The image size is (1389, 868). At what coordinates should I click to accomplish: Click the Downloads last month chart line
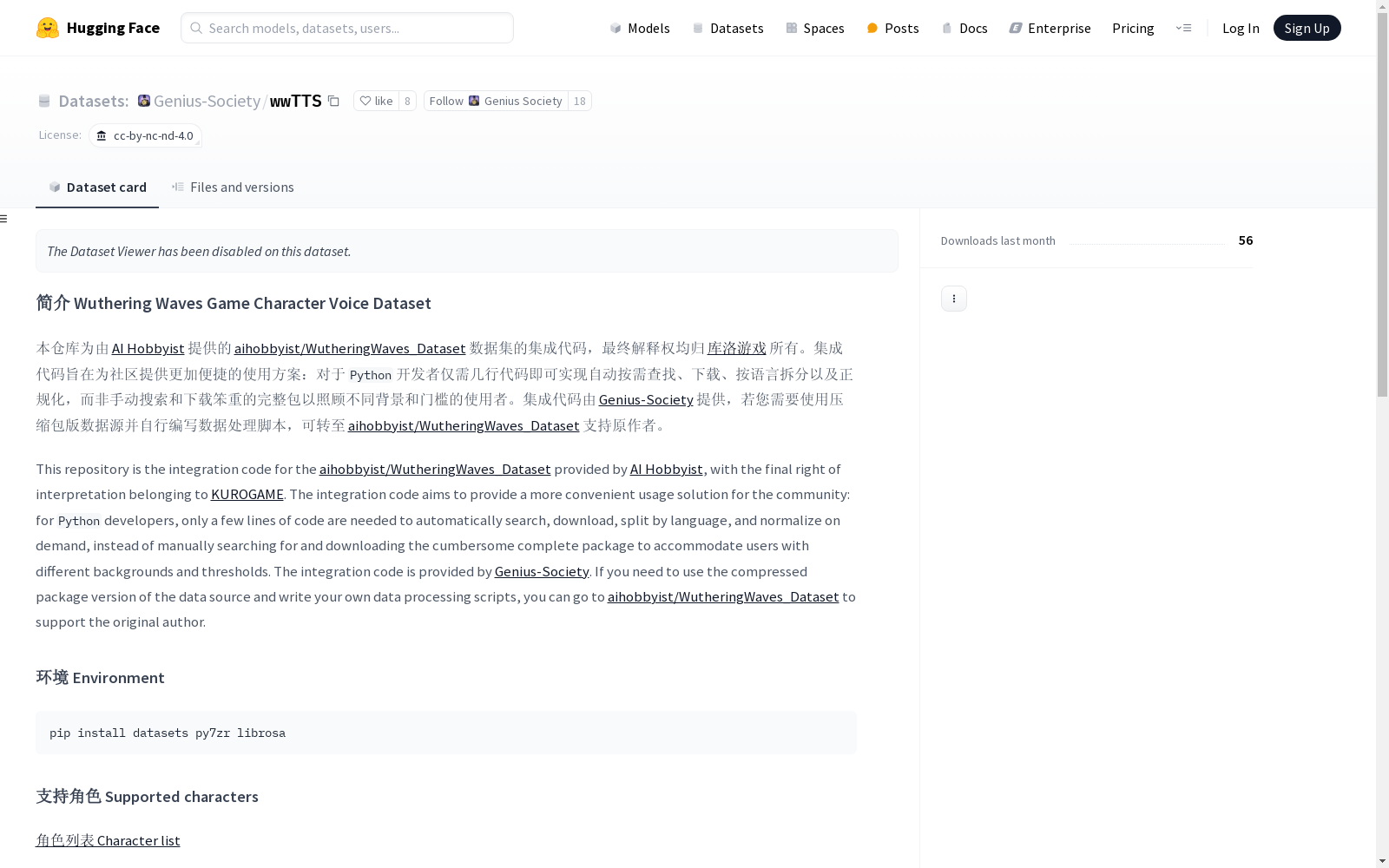coord(1147,243)
